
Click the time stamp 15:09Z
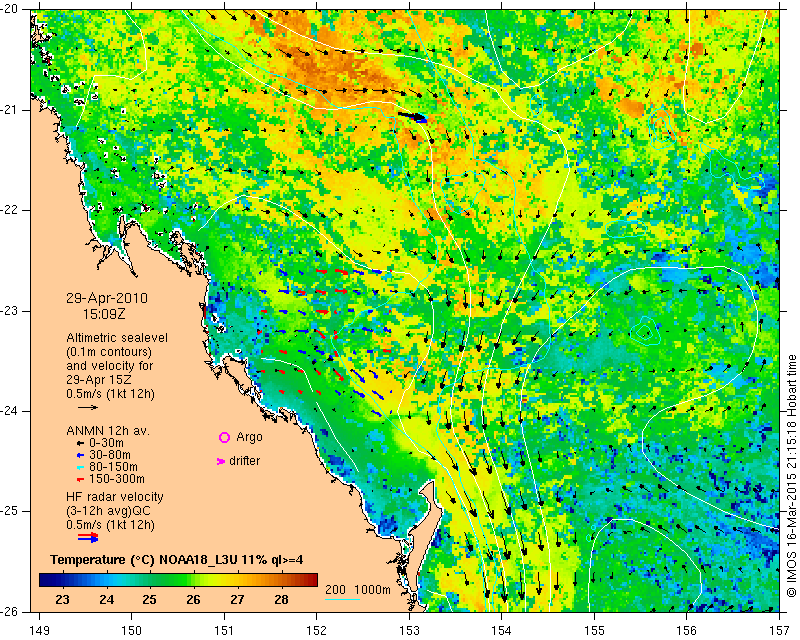pos(104,314)
